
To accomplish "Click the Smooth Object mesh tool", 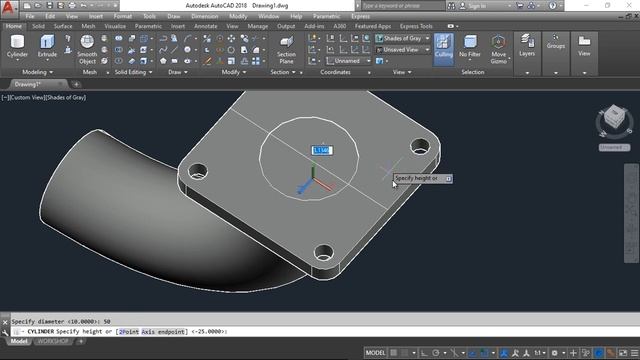I will click(87, 49).
